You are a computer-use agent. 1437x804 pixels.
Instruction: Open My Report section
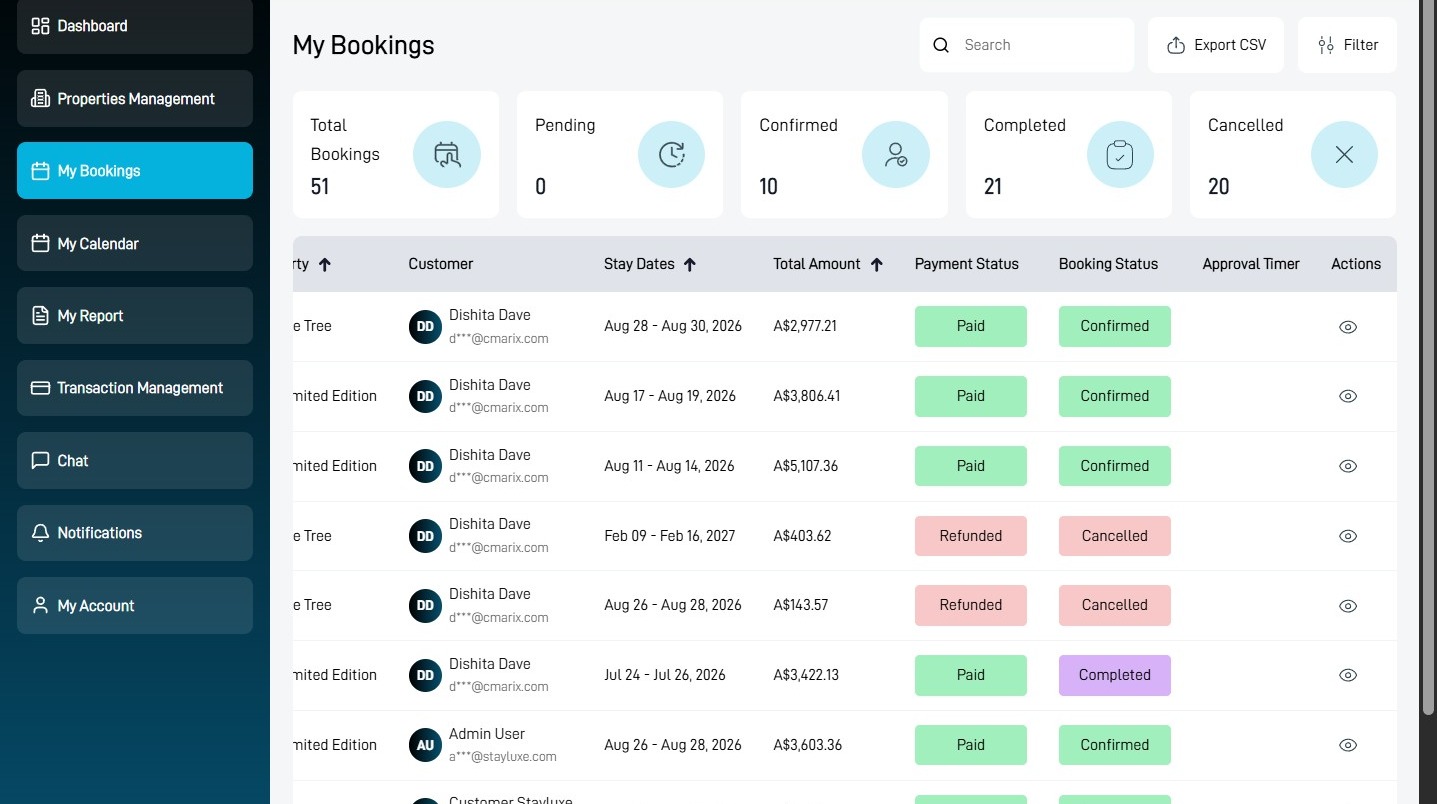[x=135, y=316]
